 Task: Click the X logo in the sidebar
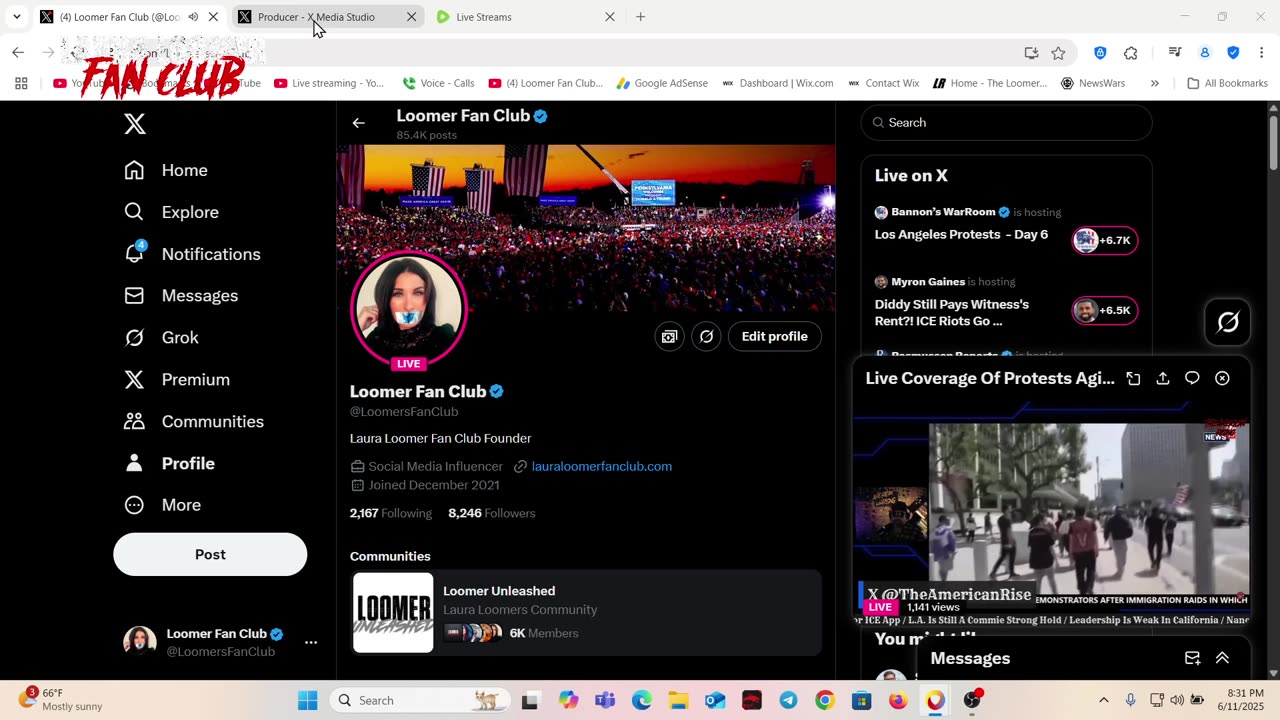pyautogui.click(x=135, y=124)
